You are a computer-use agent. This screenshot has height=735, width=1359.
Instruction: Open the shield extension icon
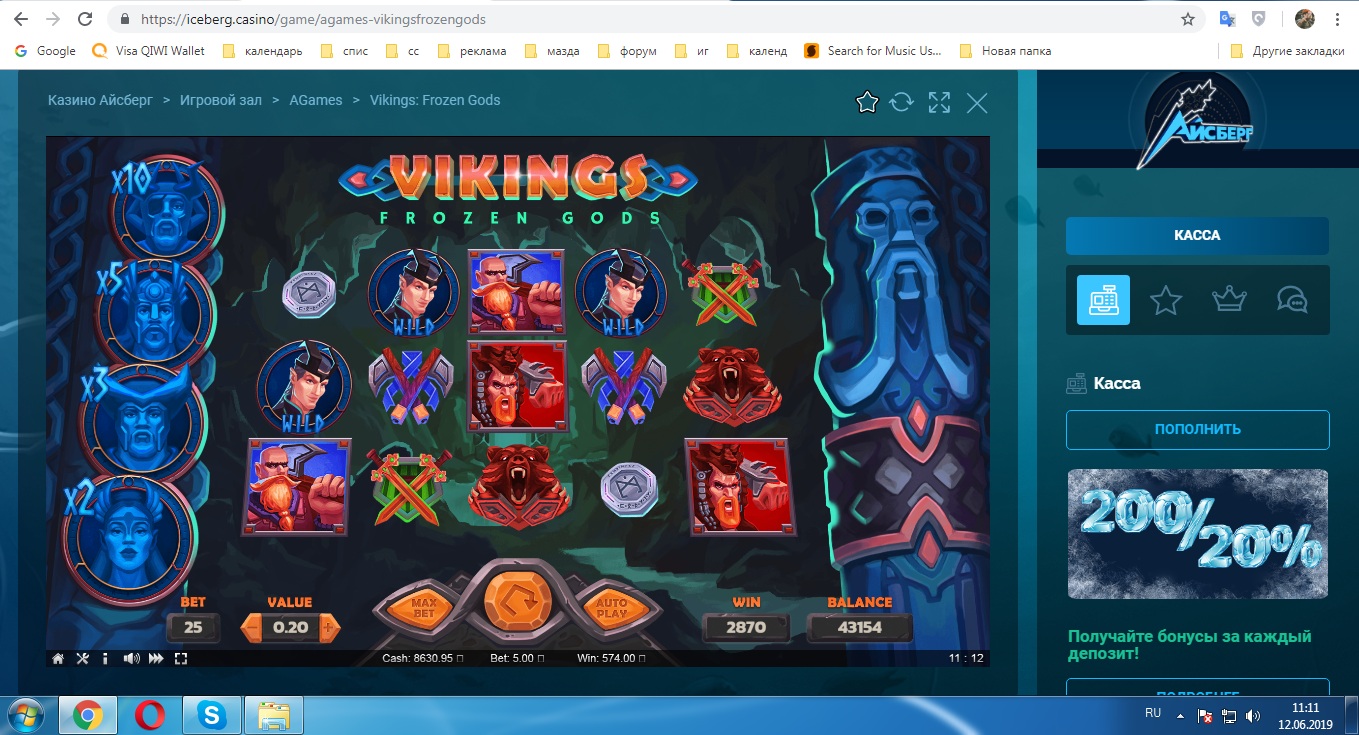[1261, 19]
